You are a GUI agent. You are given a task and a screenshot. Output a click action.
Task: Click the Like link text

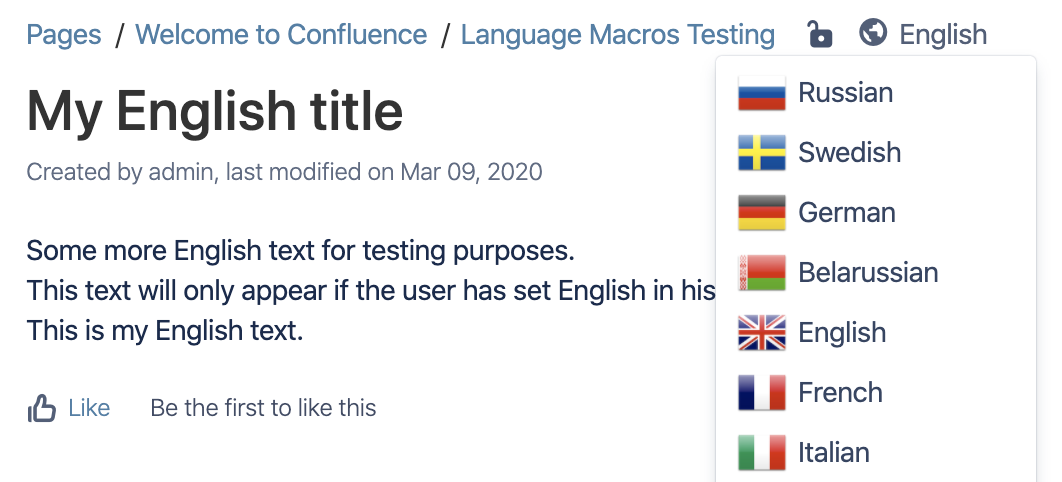tap(89, 408)
